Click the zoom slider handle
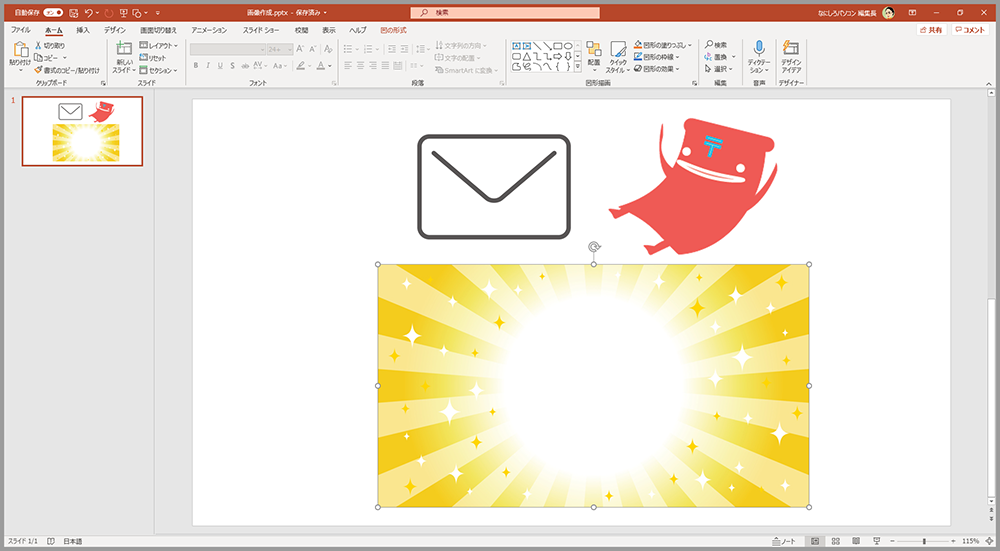The image size is (1000, 551). pyautogui.click(x=923, y=541)
